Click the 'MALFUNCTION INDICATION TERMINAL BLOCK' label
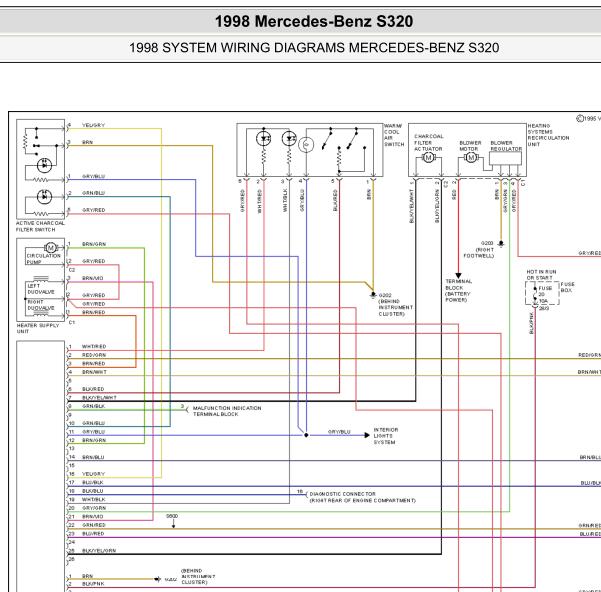 point(227,411)
